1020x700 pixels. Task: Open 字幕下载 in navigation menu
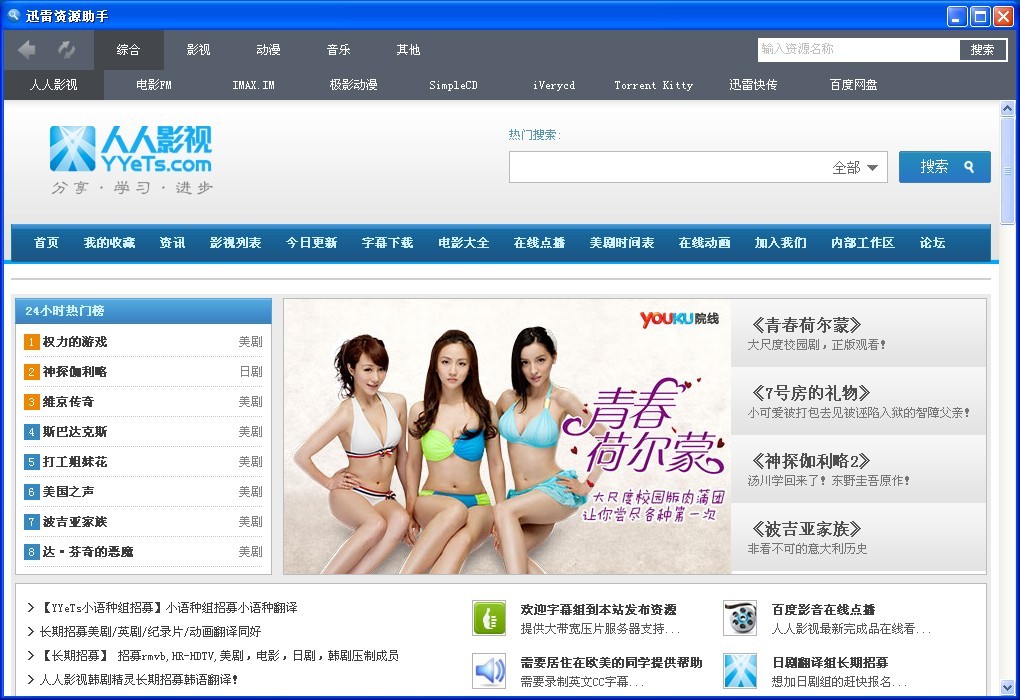387,243
